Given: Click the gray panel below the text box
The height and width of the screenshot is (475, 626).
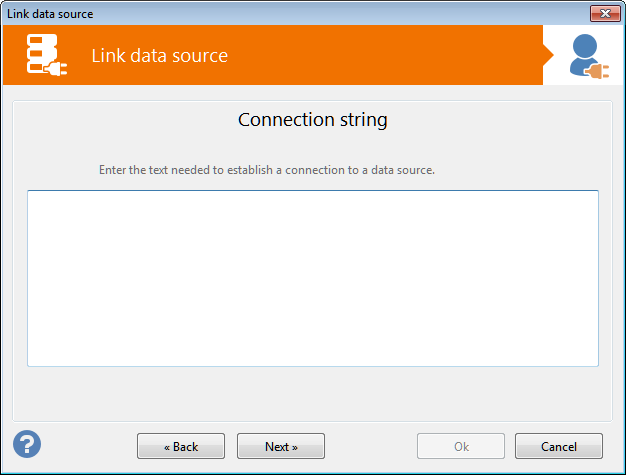Looking at the screenshot, I should 312,392.
